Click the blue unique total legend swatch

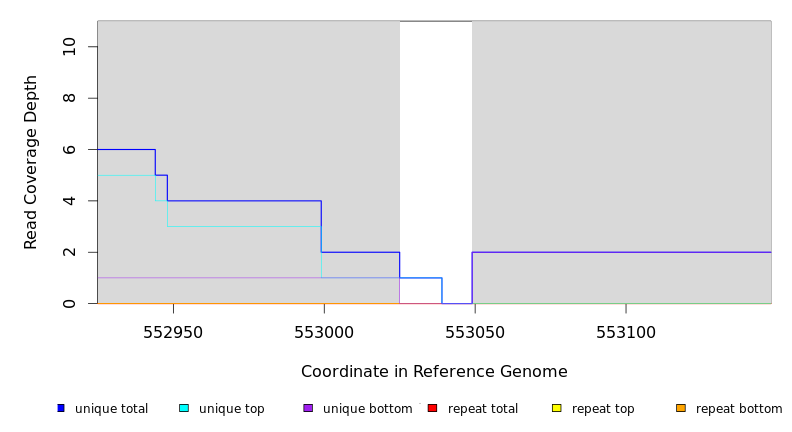[x=61, y=408]
